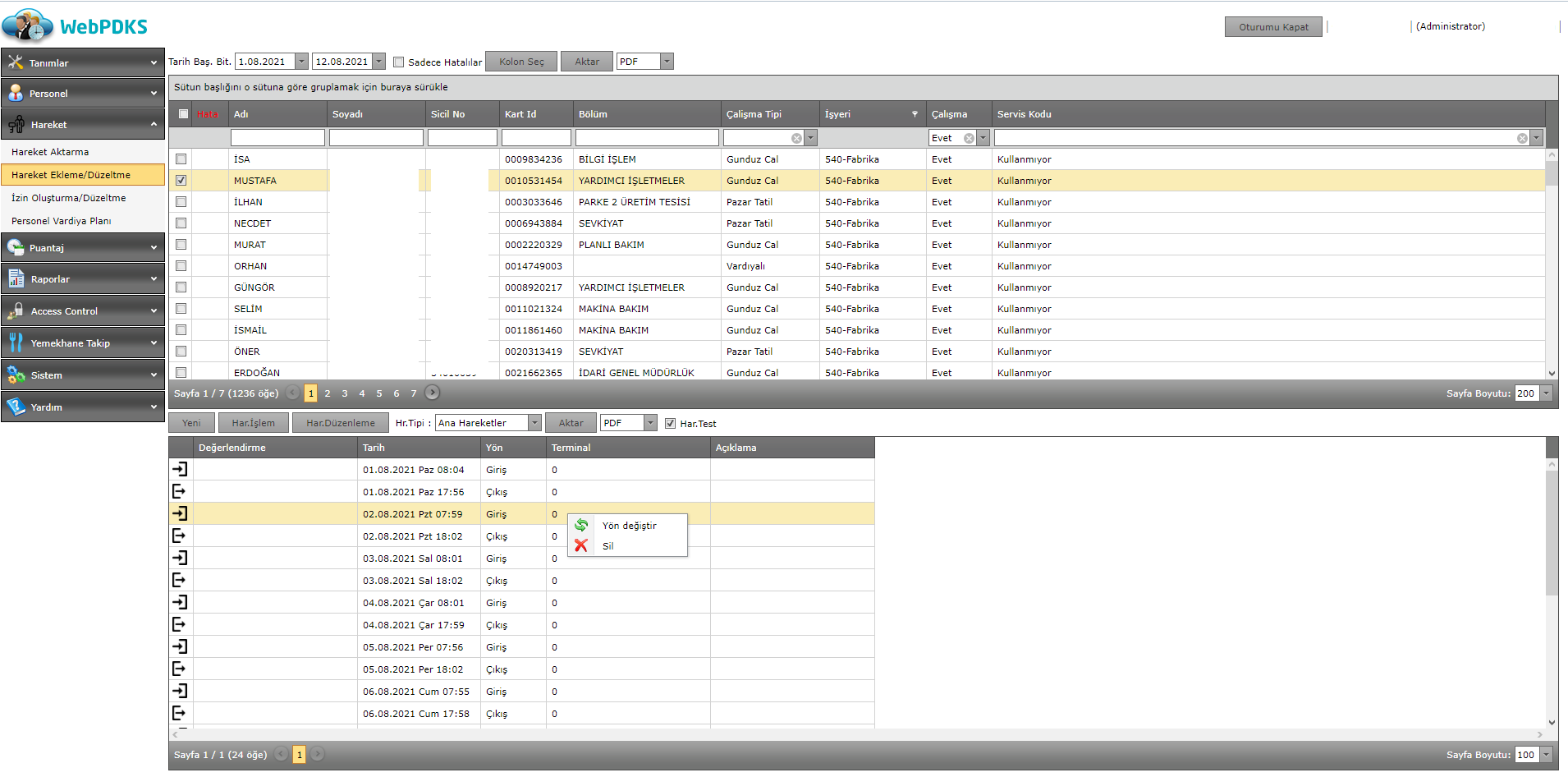Click the clear icon in Çalışma Tipi filter

pyautogui.click(x=796, y=138)
